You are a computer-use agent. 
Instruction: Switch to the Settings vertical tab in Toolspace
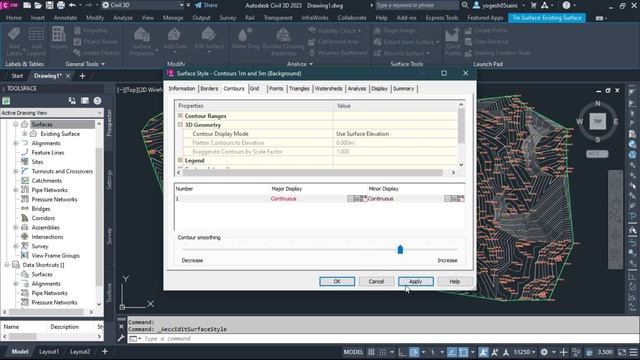pos(109,180)
